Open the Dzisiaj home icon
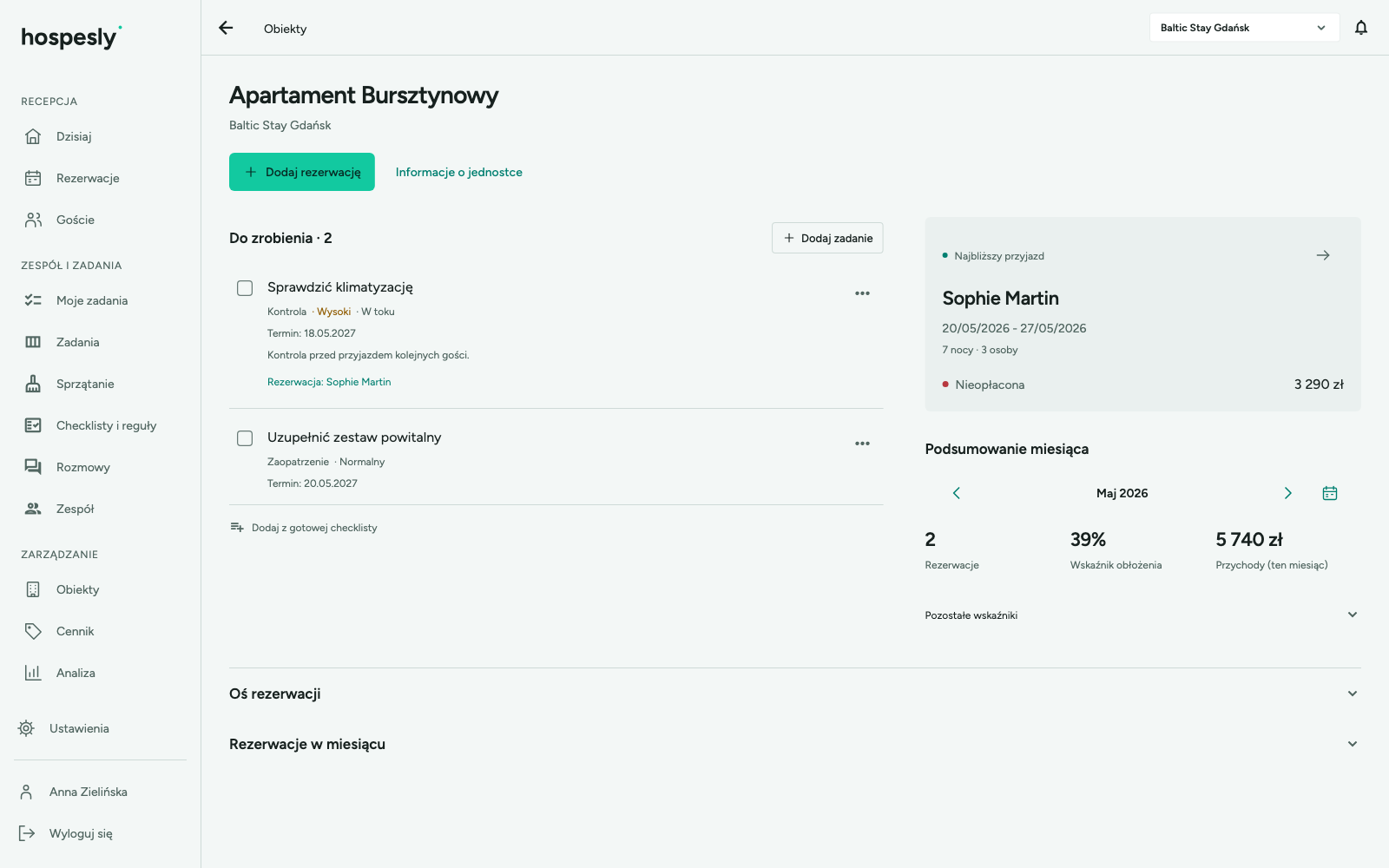The height and width of the screenshot is (868, 1389). point(33,136)
